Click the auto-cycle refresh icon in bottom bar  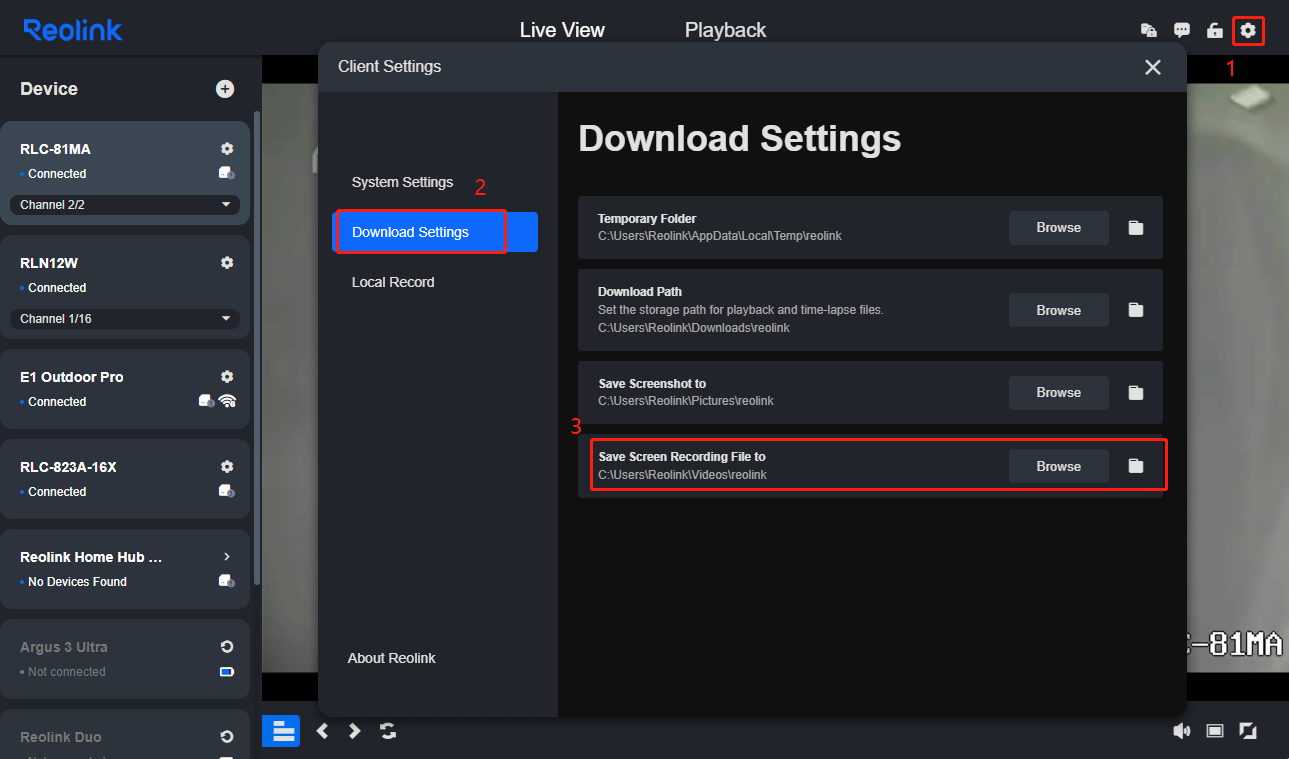point(388,731)
